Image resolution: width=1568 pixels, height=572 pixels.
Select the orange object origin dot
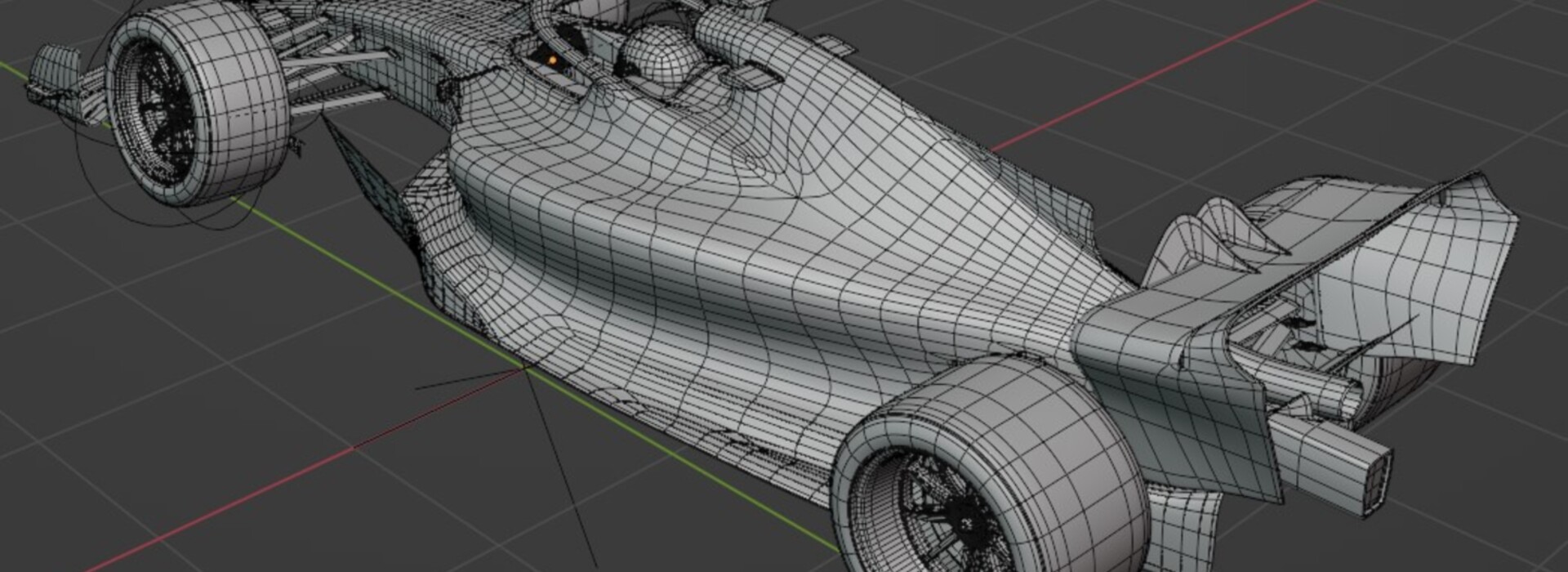553,60
